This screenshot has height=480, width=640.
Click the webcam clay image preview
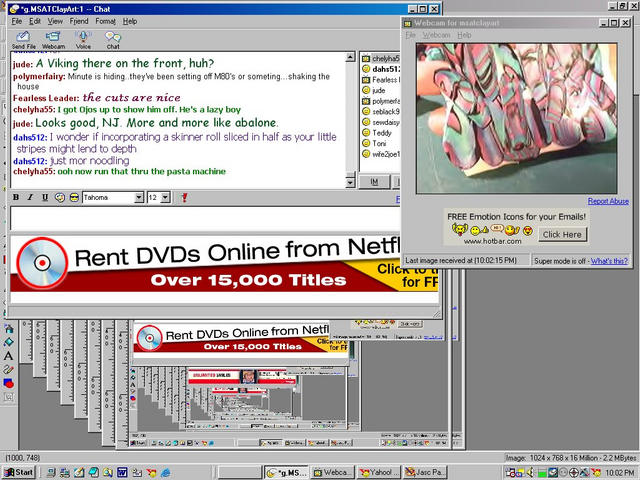[516, 118]
